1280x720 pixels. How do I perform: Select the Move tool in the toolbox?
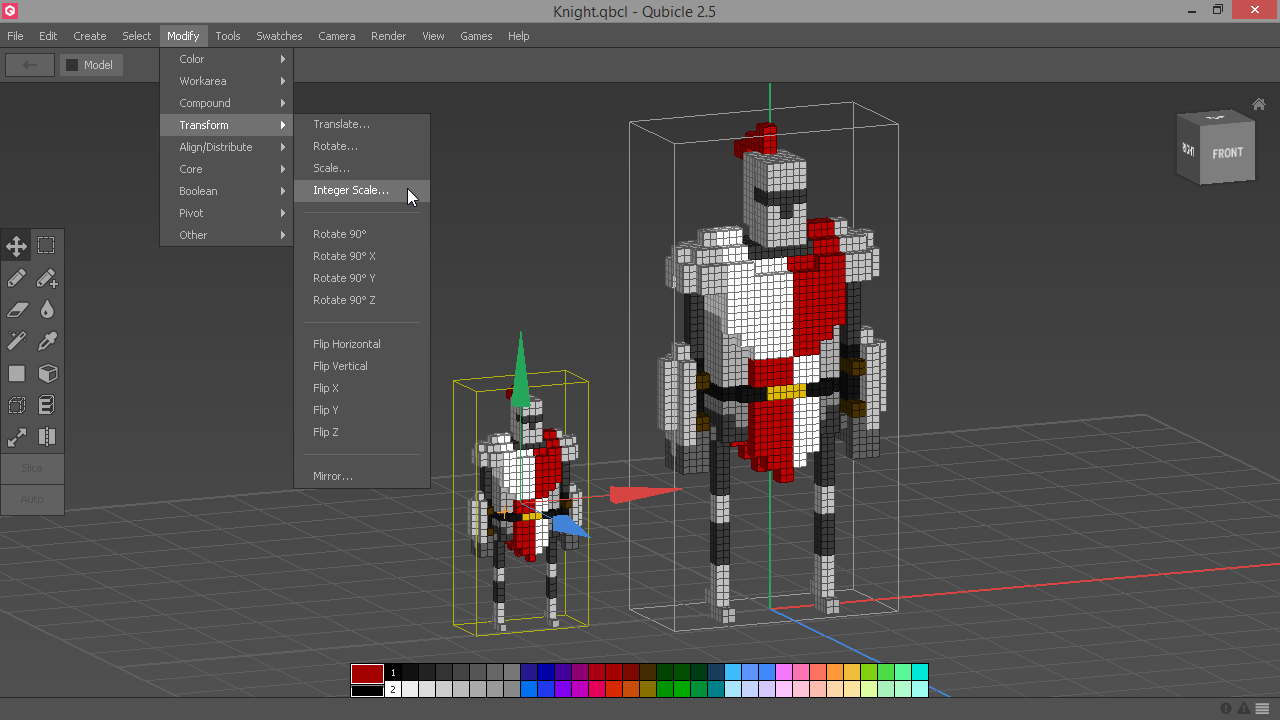17,246
